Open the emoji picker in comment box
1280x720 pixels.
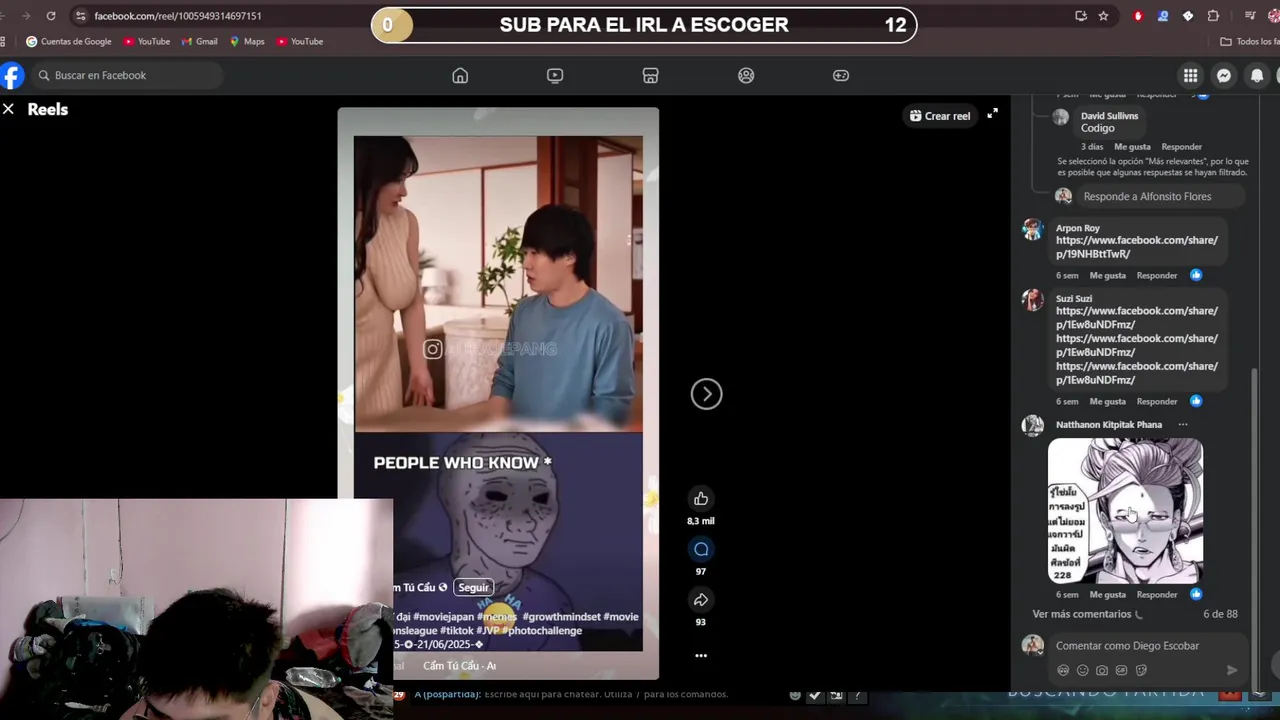click(x=1082, y=670)
